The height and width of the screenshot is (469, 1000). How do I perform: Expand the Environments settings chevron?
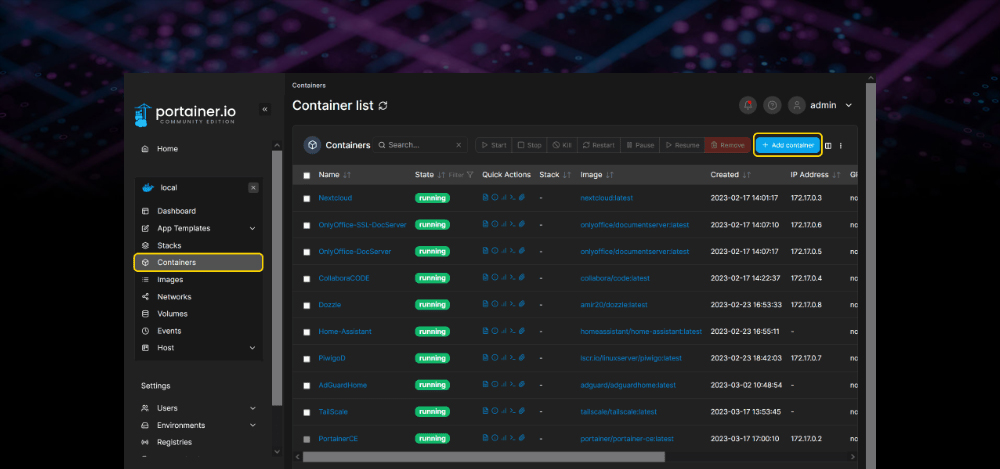(x=253, y=425)
